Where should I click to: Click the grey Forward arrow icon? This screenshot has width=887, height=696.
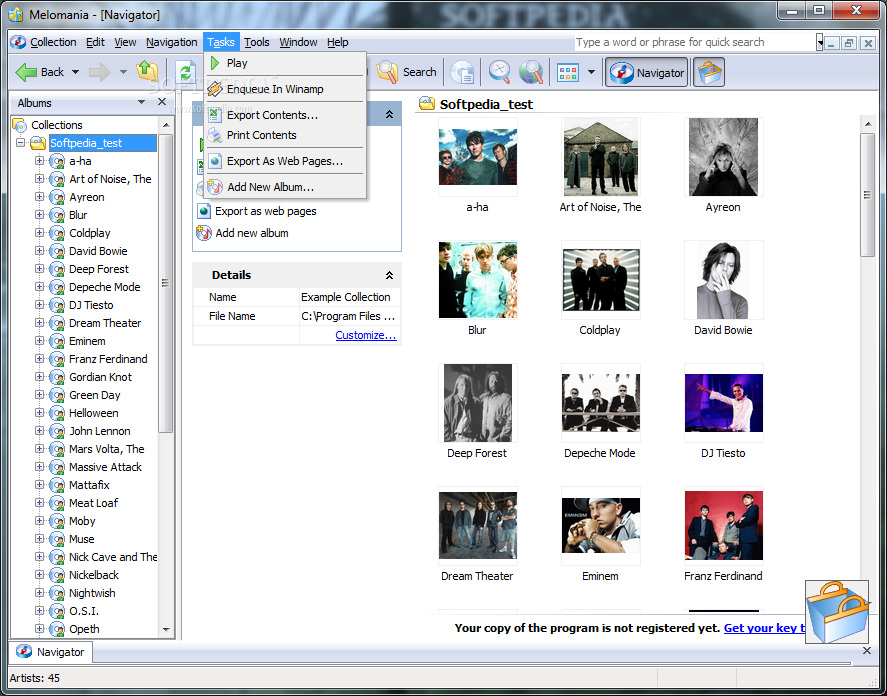100,72
